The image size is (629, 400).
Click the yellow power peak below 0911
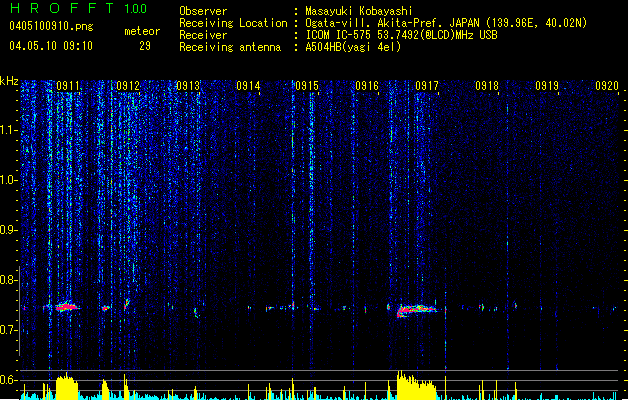point(67,386)
